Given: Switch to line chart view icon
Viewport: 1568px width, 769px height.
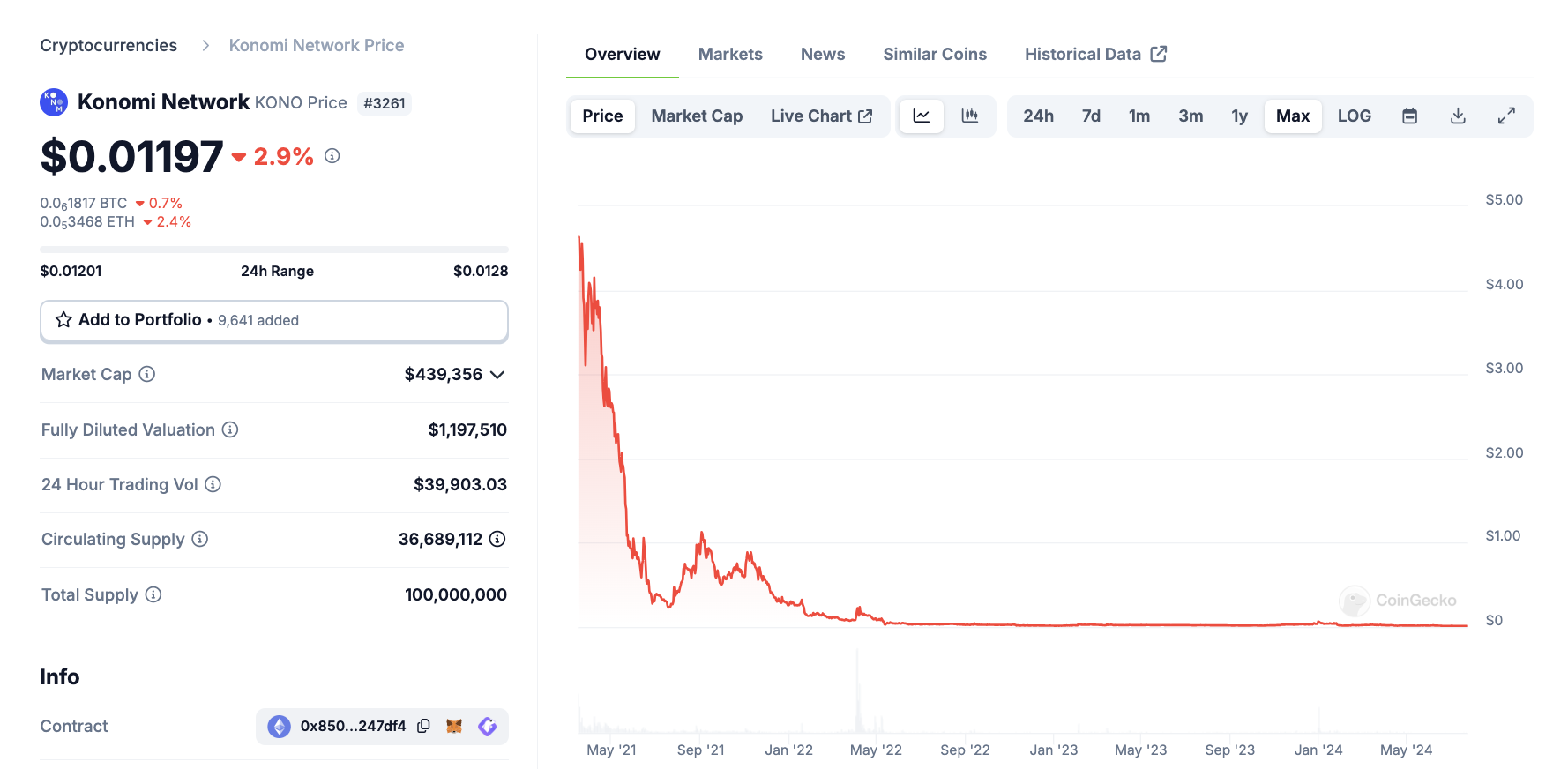Looking at the screenshot, I should pyautogui.click(x=922, y=116).
